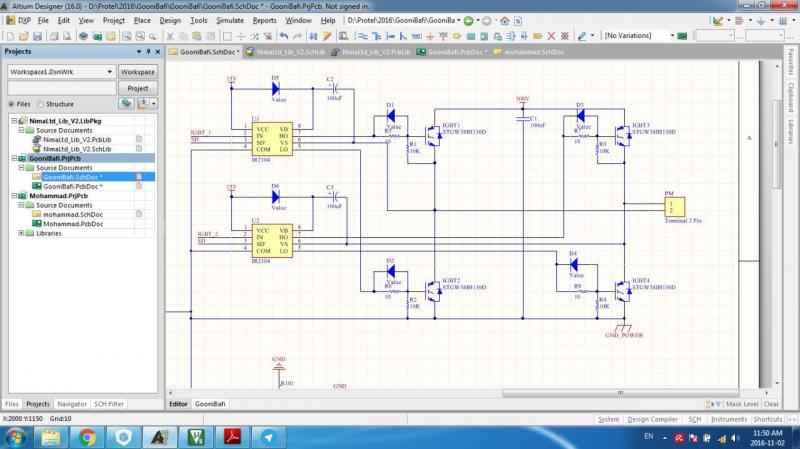Select the Structure radio button

[x=41, y=104]
